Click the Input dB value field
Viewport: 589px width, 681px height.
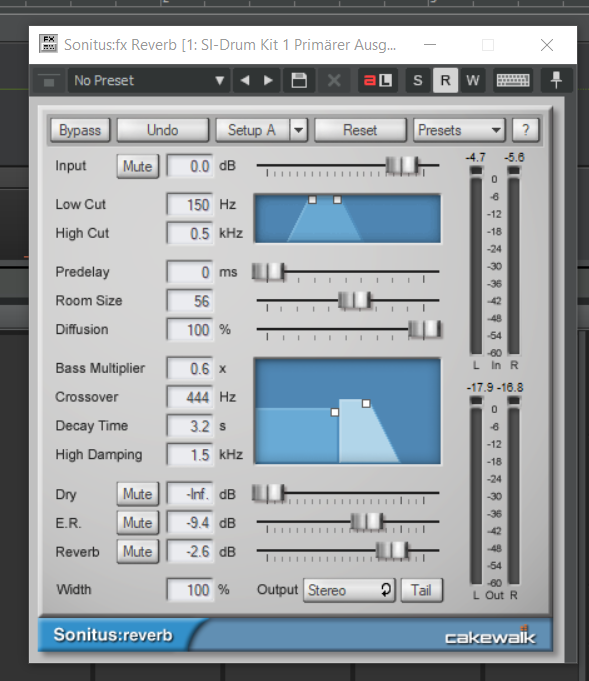coord(190,166)
